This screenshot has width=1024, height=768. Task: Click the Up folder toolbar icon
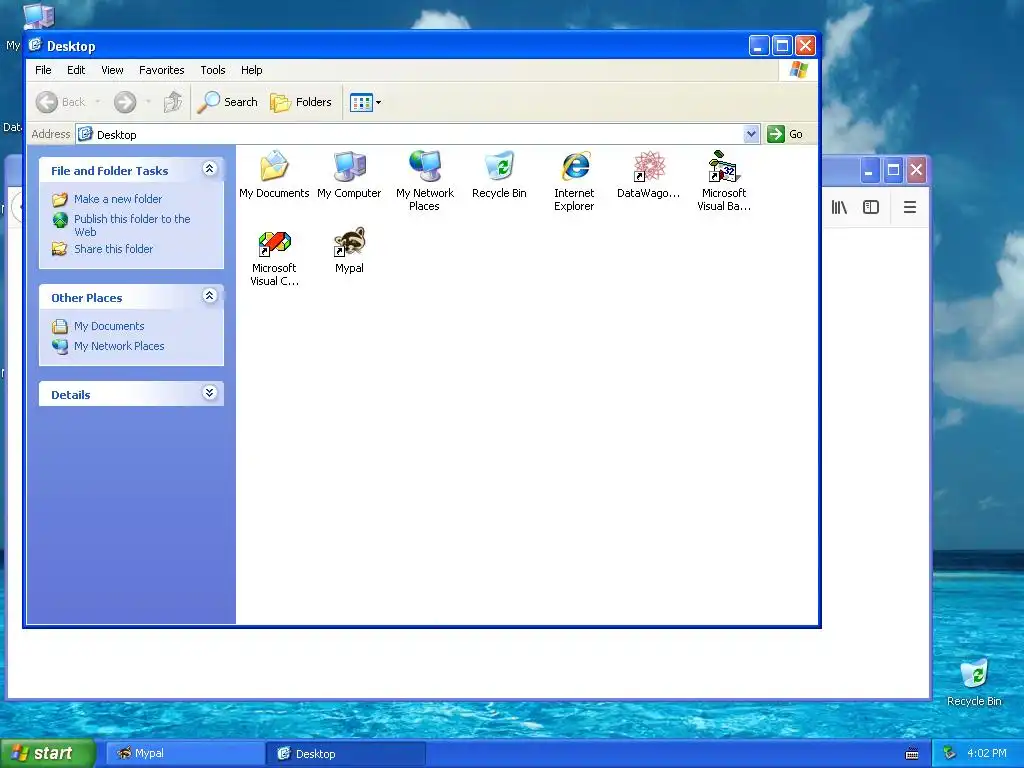pyautogui.click(x=173, y=102)
